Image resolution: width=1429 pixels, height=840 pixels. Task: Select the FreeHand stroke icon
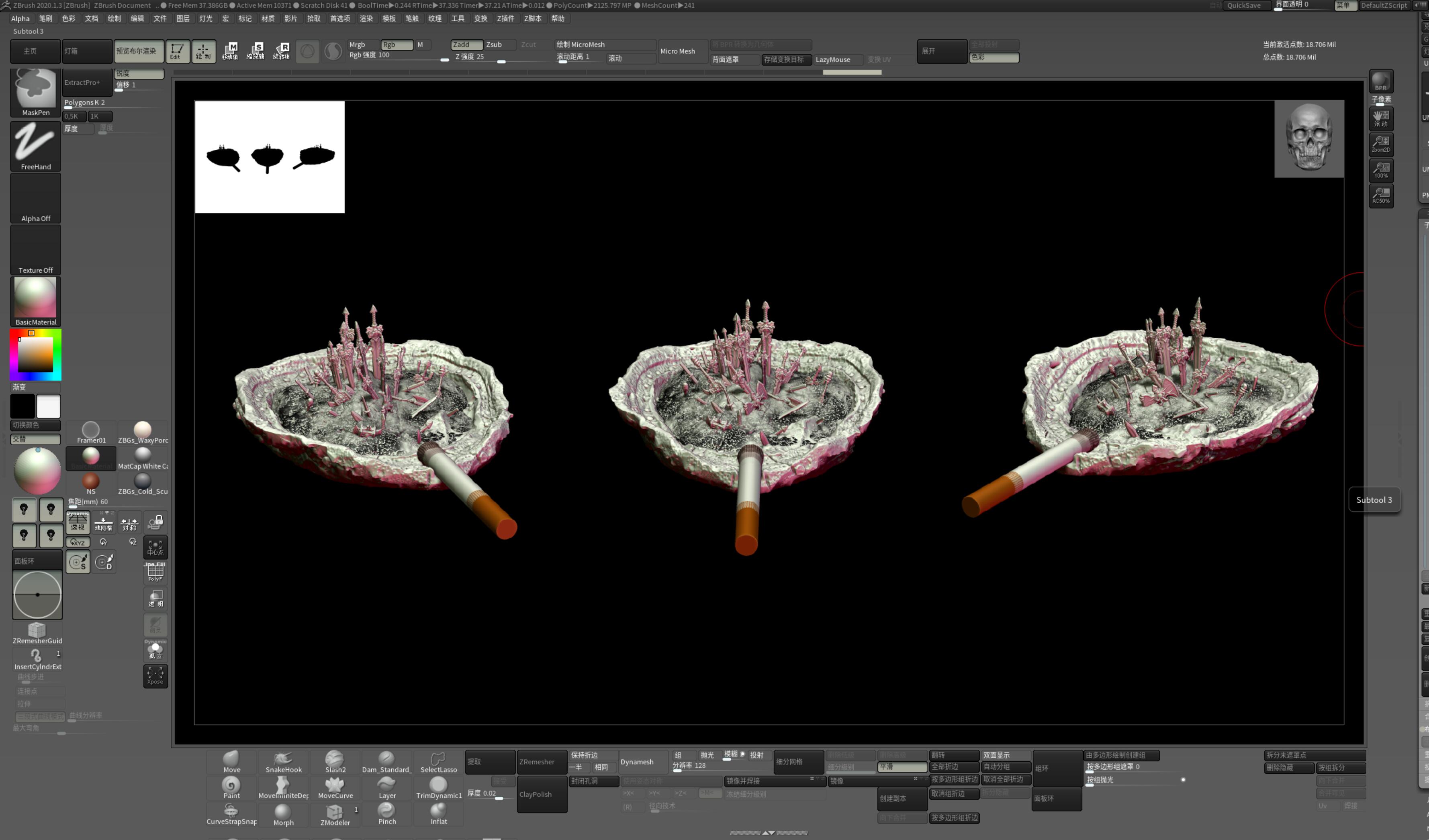tap(36, 146)
